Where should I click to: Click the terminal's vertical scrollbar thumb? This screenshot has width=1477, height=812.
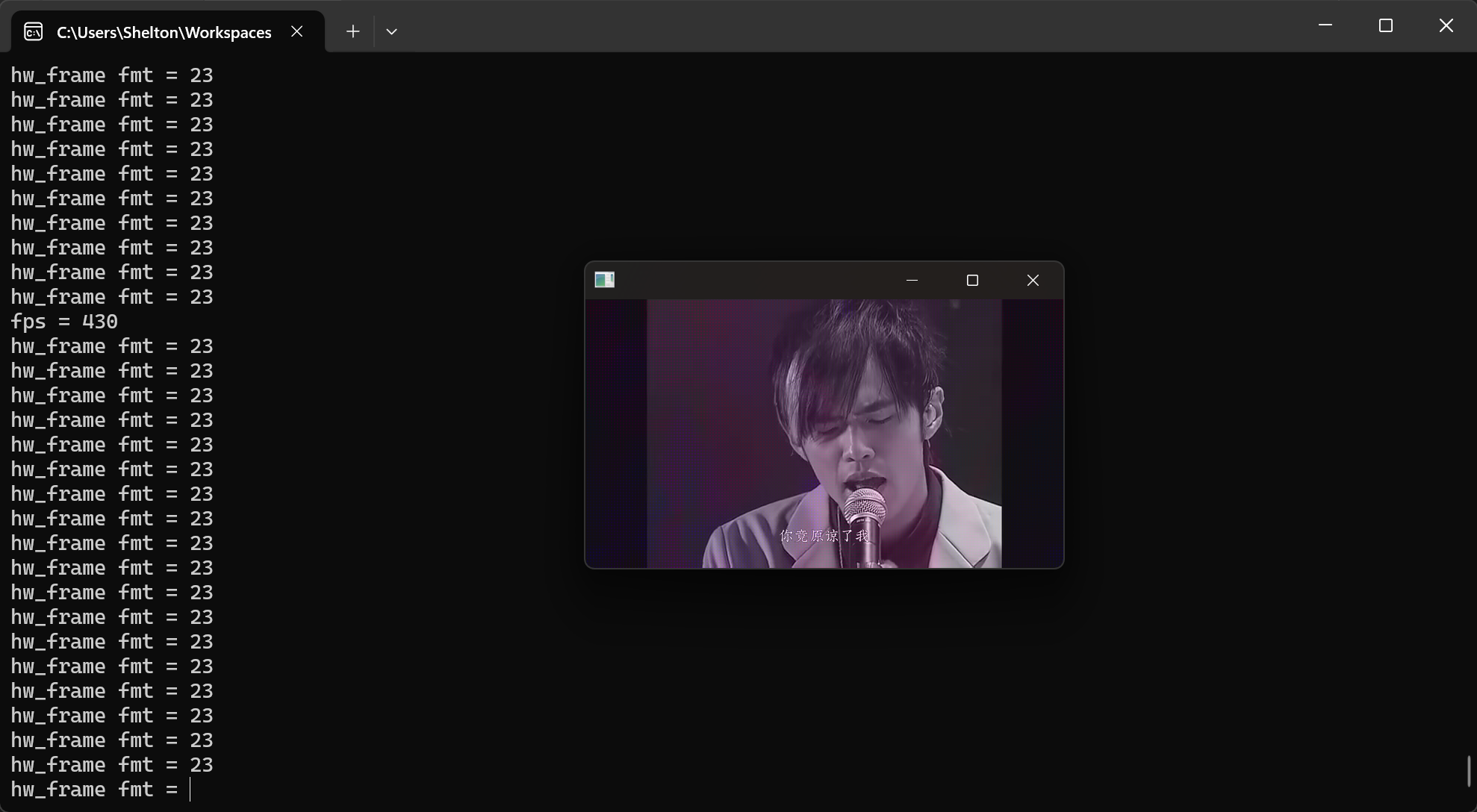[x=1468, y=771]
